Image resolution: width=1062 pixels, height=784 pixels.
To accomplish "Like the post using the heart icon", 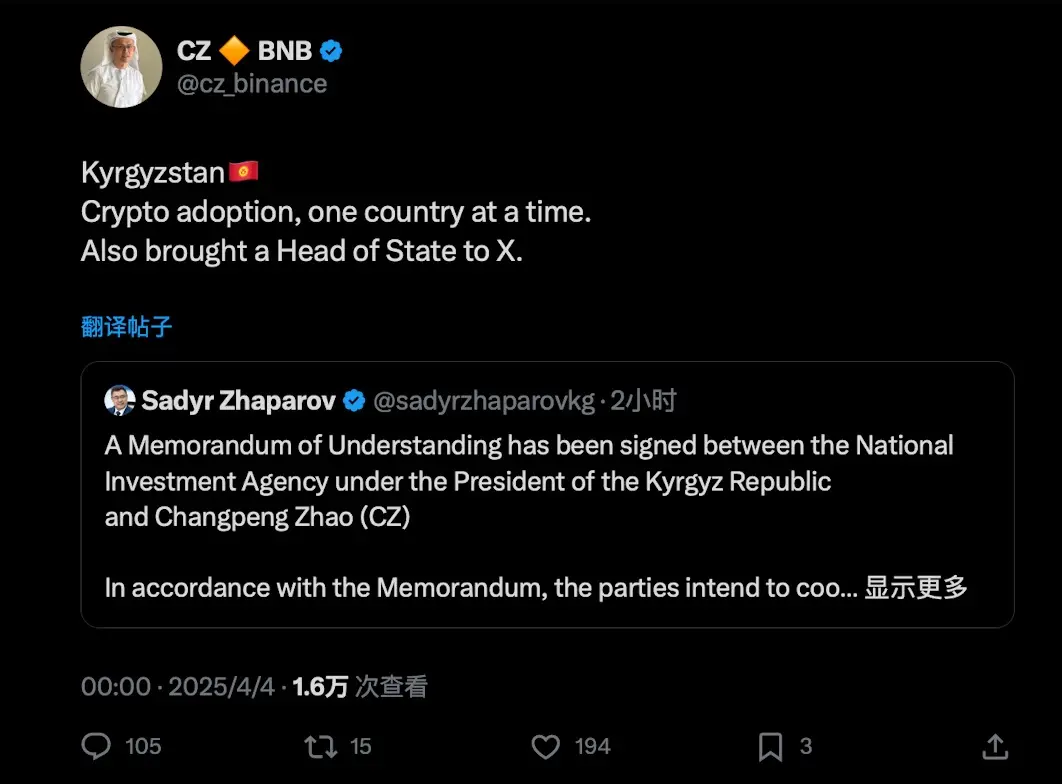I will point(545,746).
